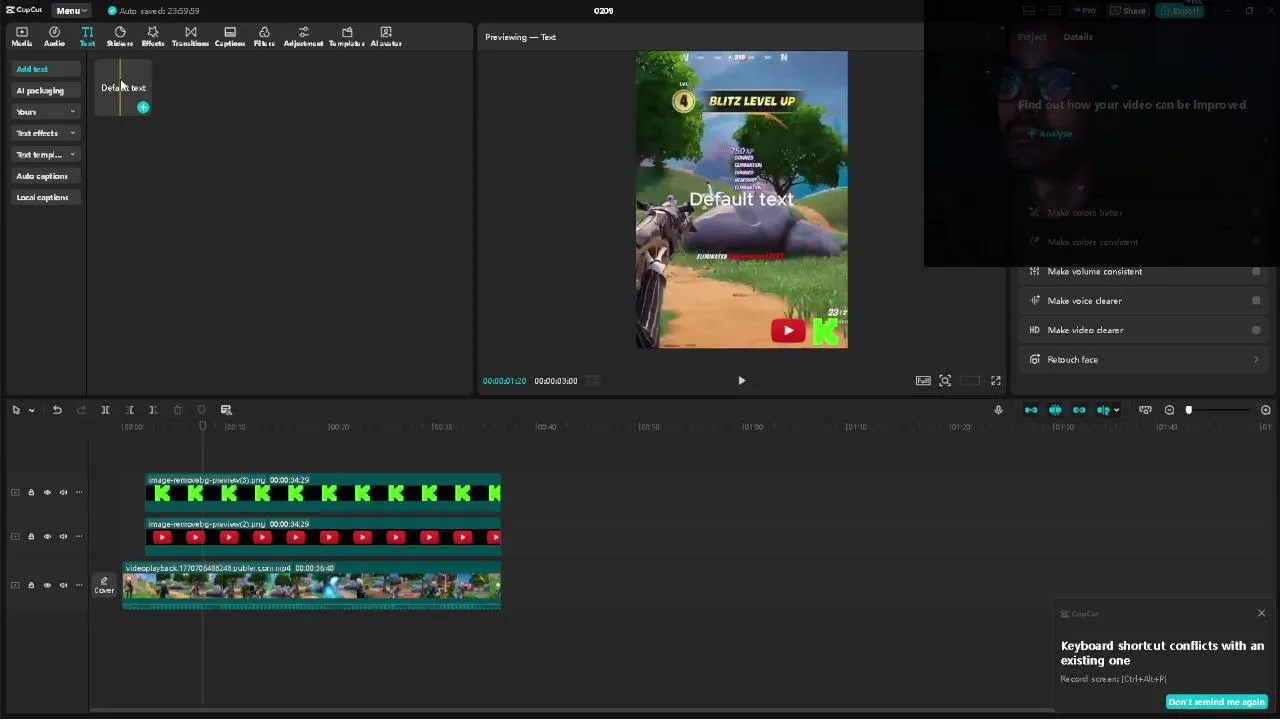Click the Default text preset card
1280x720 pixels.
pyautogui.click(x=123, y=87)
